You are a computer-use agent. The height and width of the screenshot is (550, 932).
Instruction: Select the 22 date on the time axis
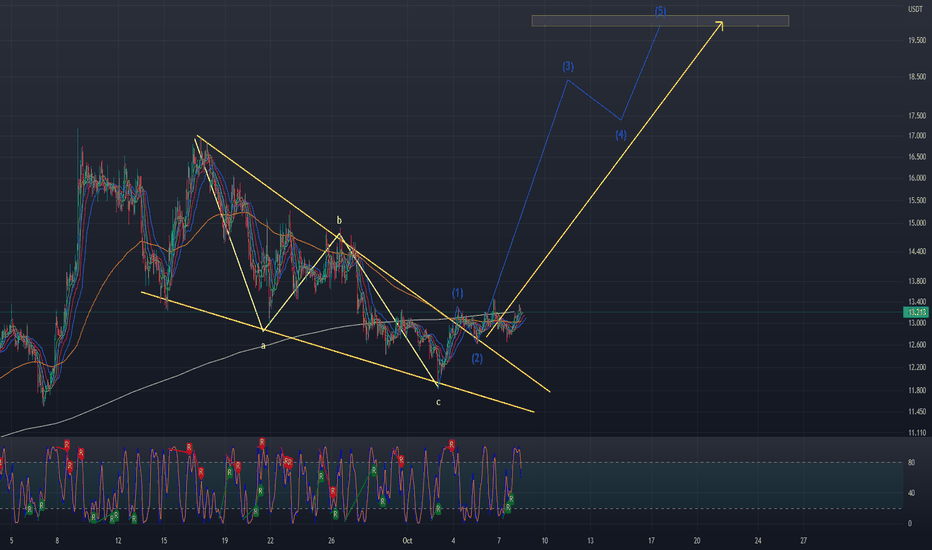coord(270,541)
